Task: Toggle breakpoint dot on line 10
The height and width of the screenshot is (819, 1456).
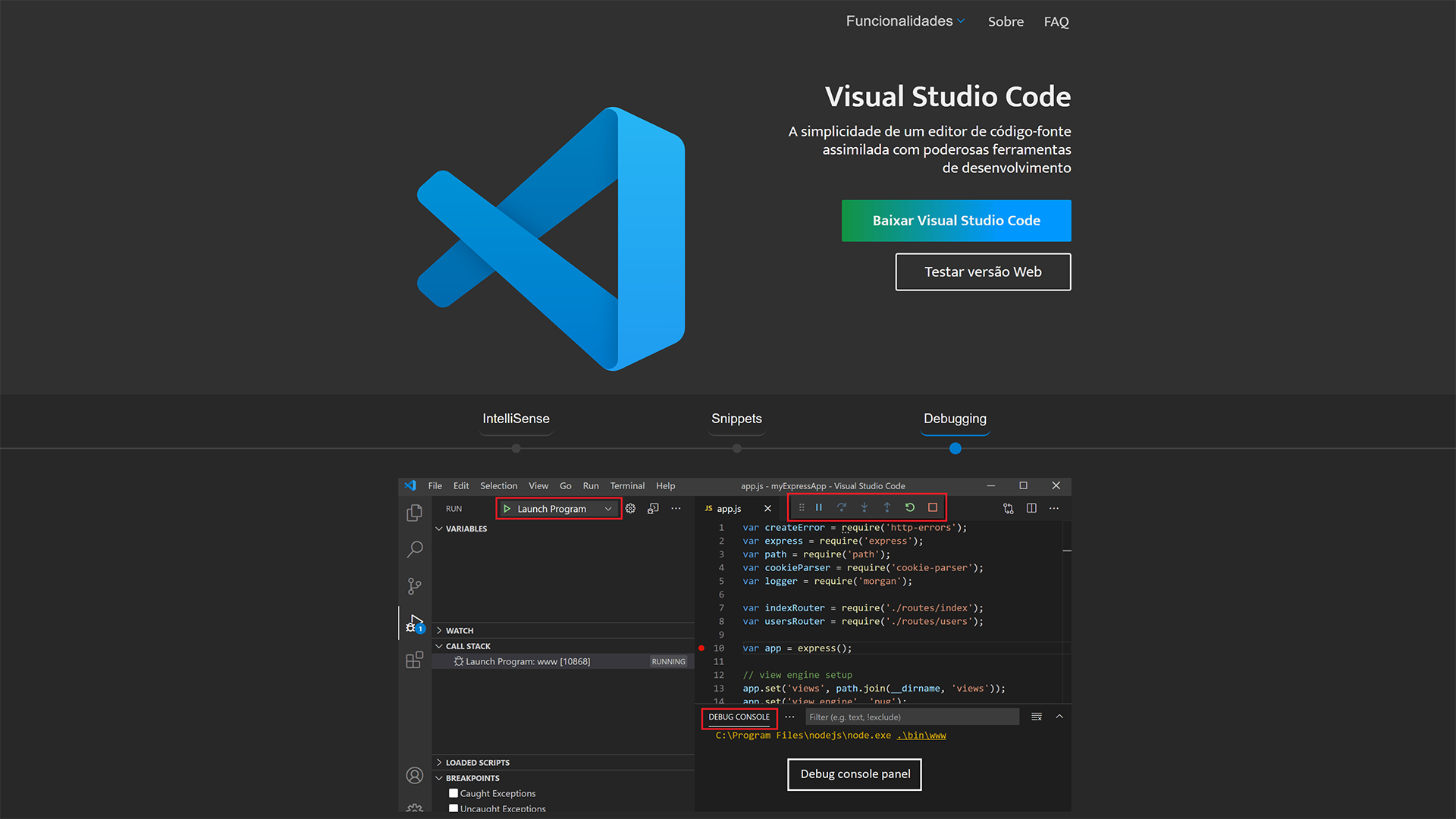Action: (x=701, y=648)
